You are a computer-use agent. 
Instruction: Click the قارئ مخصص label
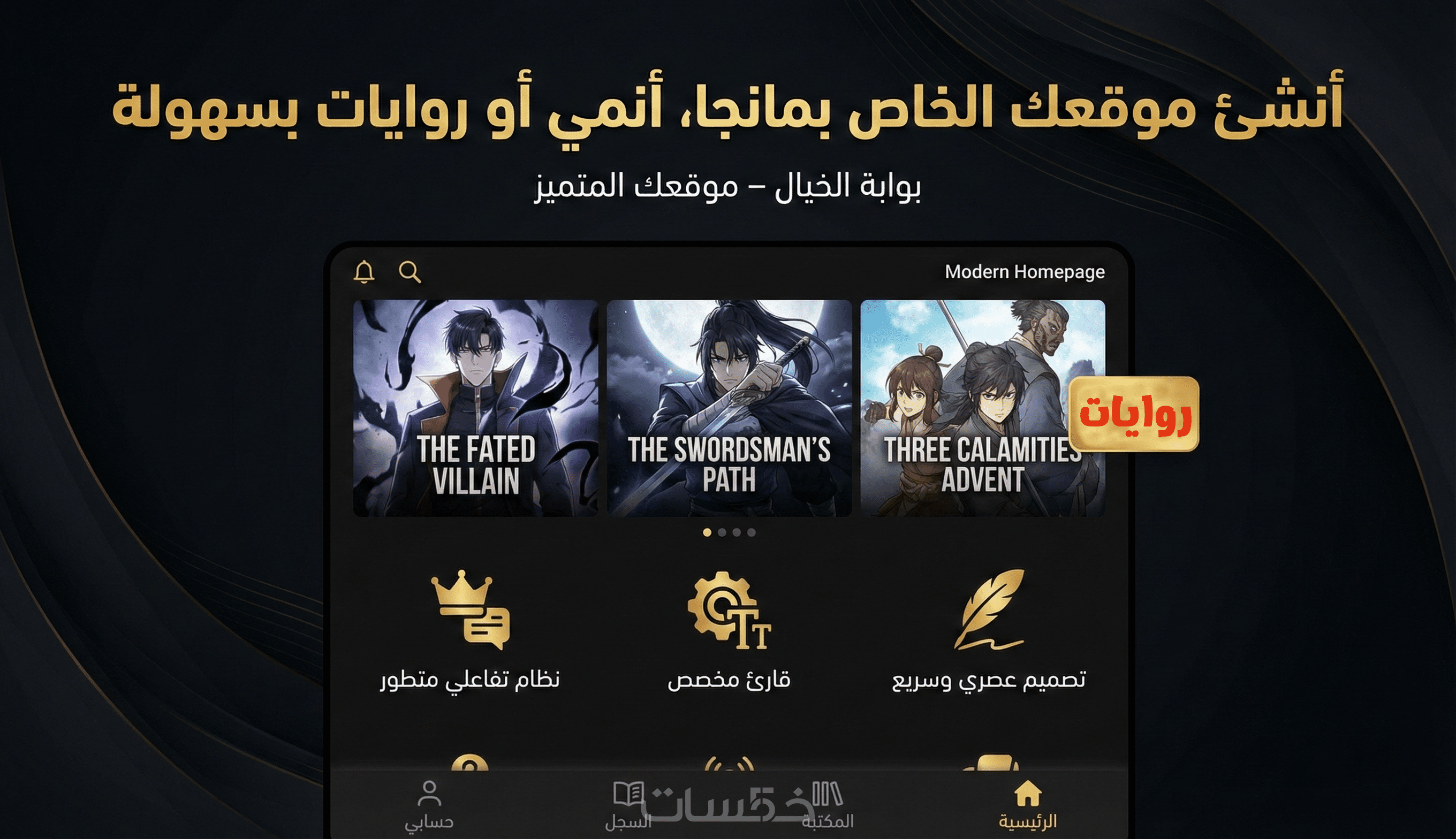[729, 680]
